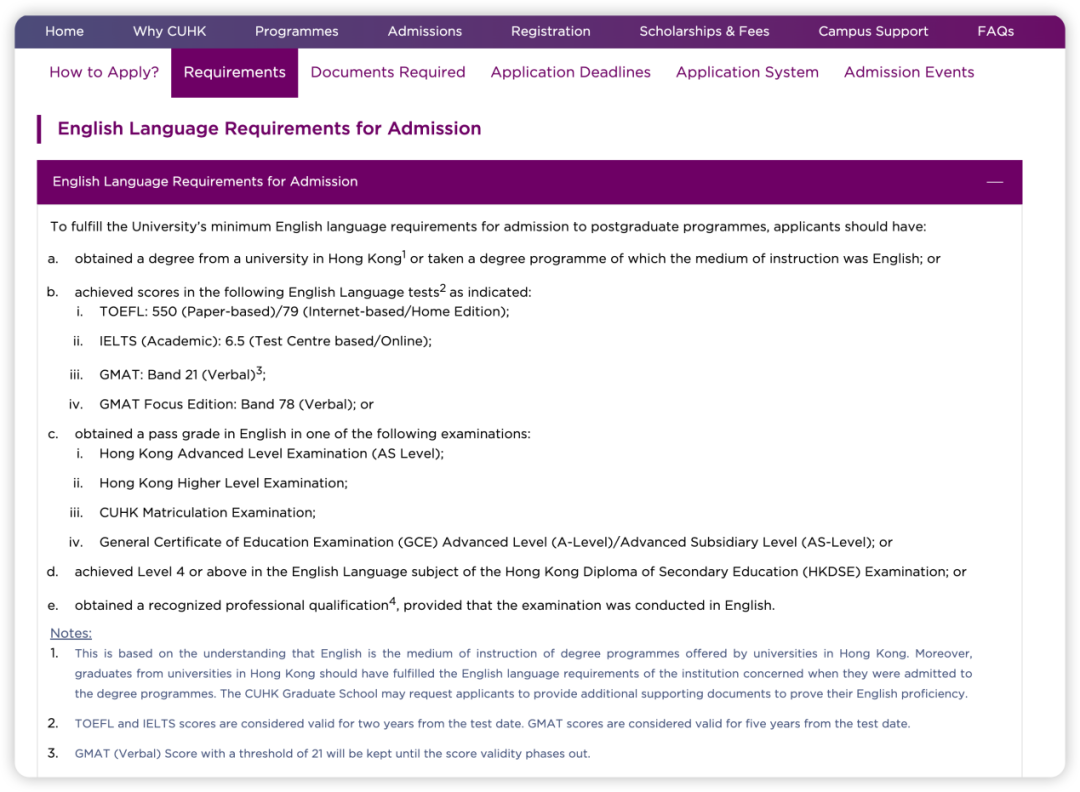Click Hong Kong Higher Level Examination item
Image resolution: width=1080 pixels, height=792 pixels.
pyautogui.click(x=223, y=483)
